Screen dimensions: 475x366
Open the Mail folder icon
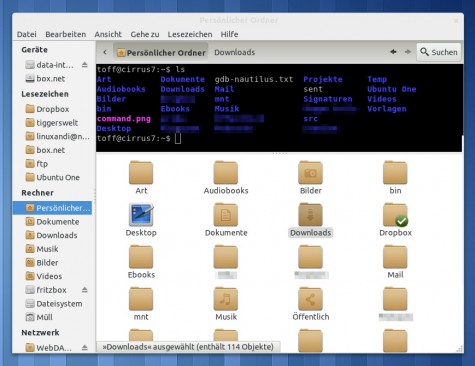pos(395,257)
